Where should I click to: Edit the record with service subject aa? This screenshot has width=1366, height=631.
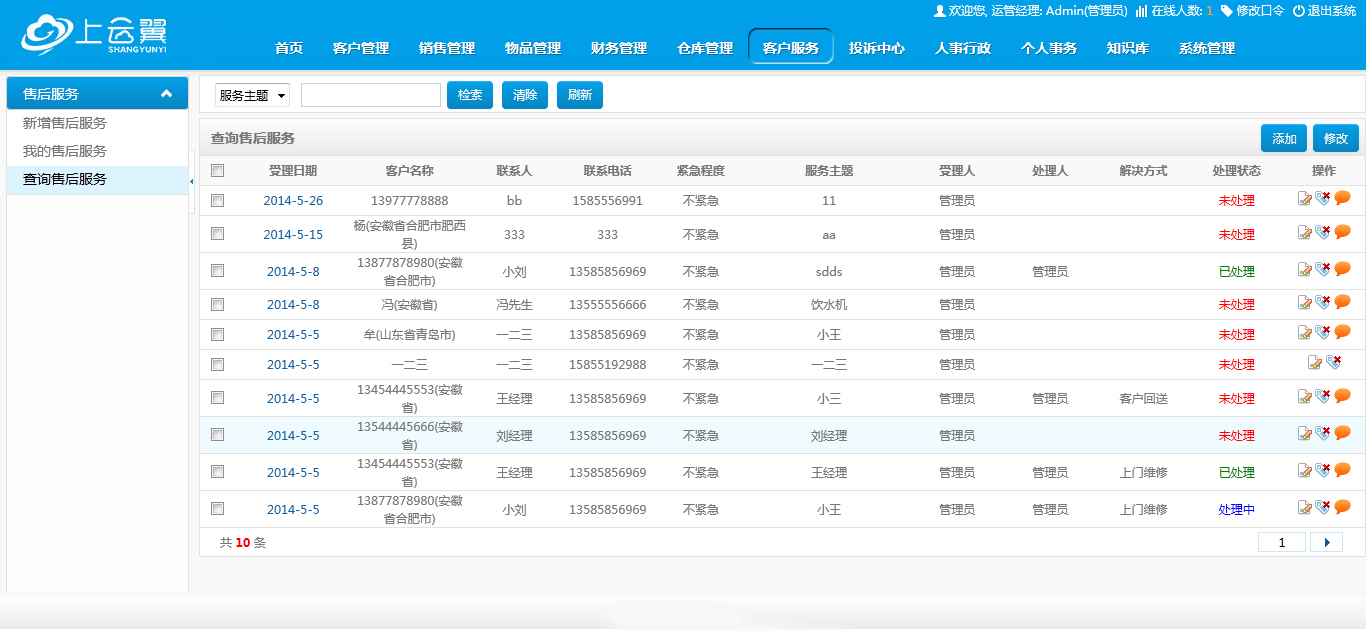point(1304,233)
